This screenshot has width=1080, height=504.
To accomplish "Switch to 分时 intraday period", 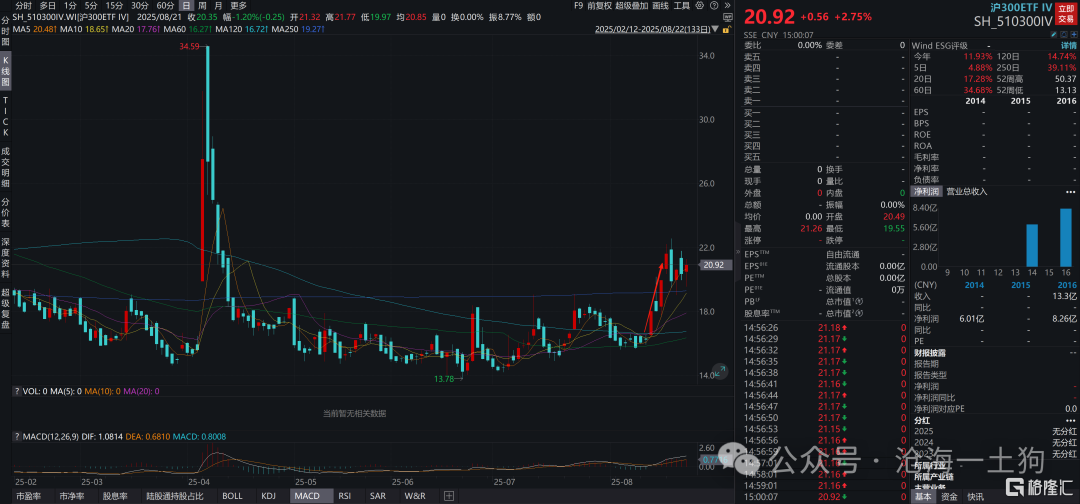I will 23,6.
